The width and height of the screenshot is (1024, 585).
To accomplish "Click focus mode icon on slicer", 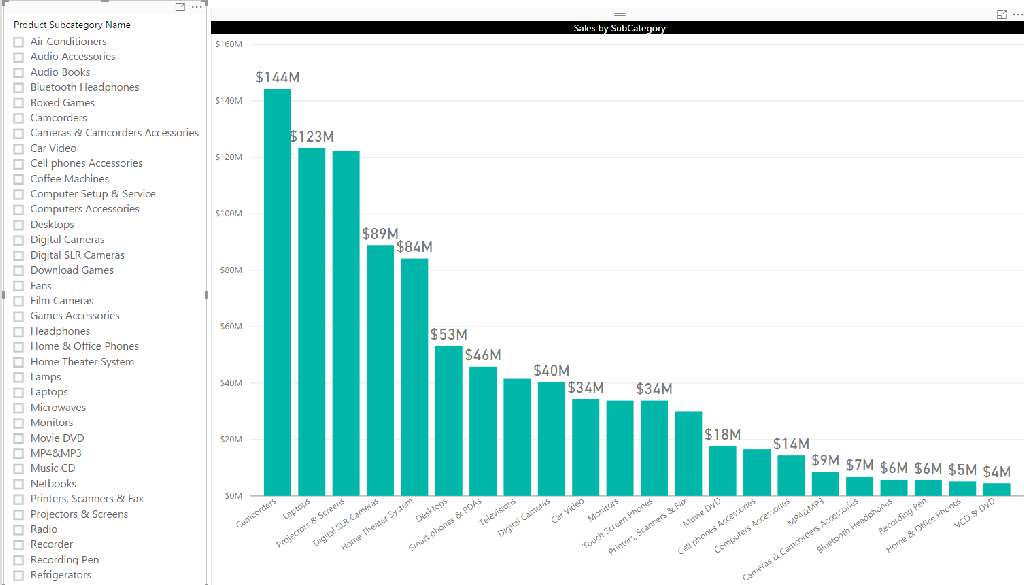I will pyautogui.click(x=180, y=7).
